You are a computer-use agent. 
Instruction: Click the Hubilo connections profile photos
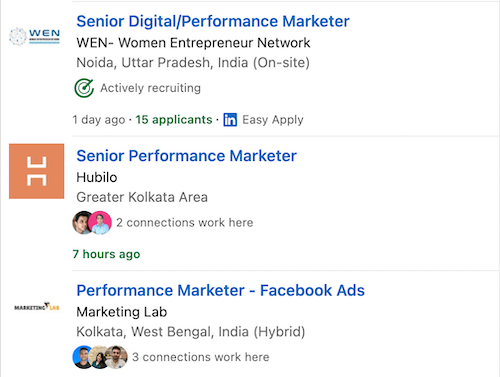pyautogui.click(x=92, y=223)
